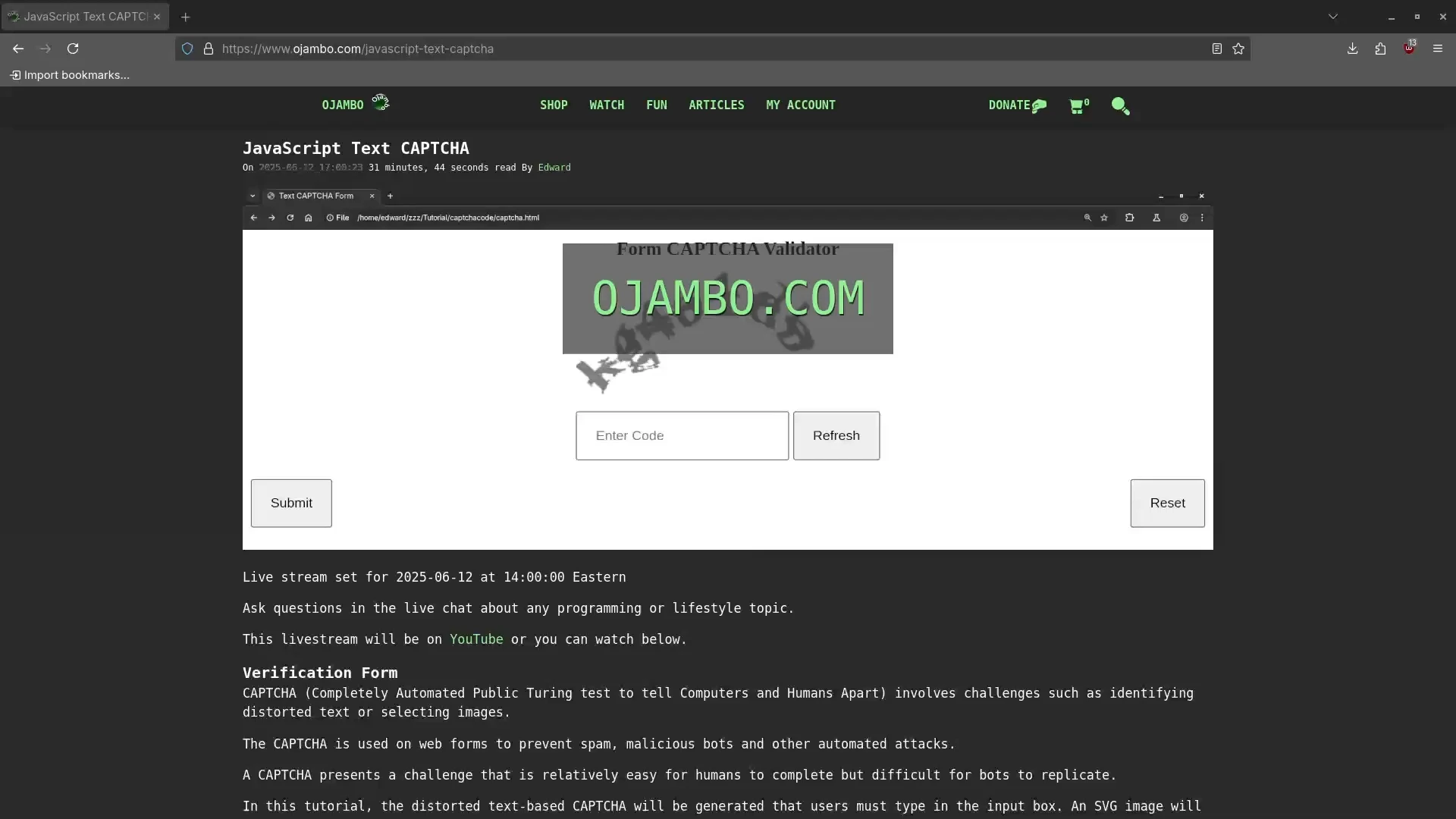
Task: Click the Enter Code input field
Action: point(682,436)
